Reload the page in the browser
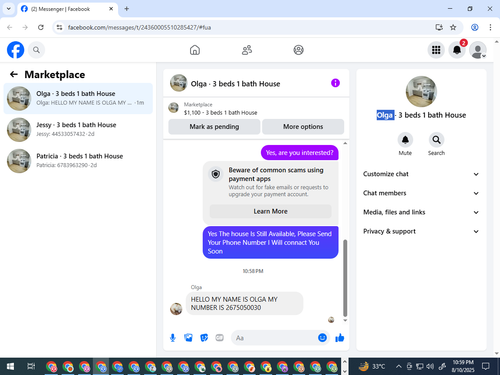Image resolution: width=500 pixels, height=375 pixels. 41,27
